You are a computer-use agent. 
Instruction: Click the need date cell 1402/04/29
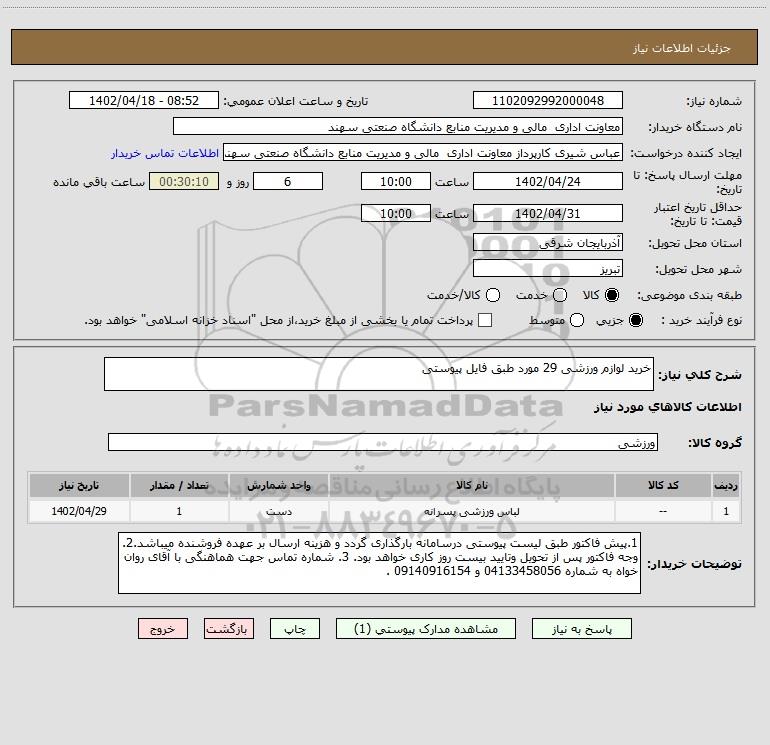[x=79, y=511]
